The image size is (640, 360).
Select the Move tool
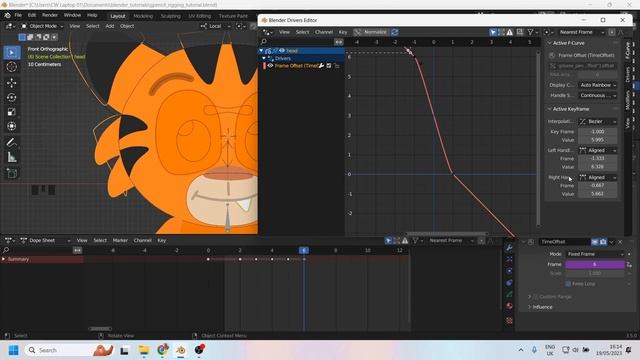11,83
